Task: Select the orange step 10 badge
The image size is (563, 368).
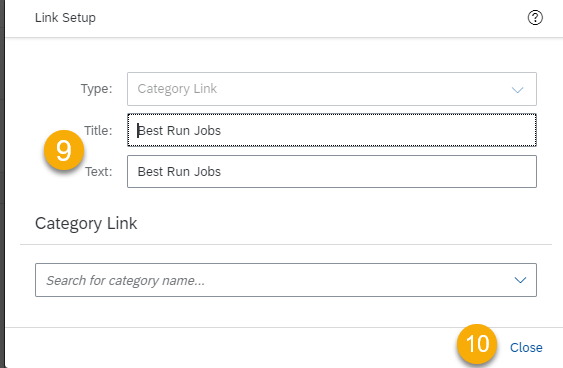Action: (477, 344)
